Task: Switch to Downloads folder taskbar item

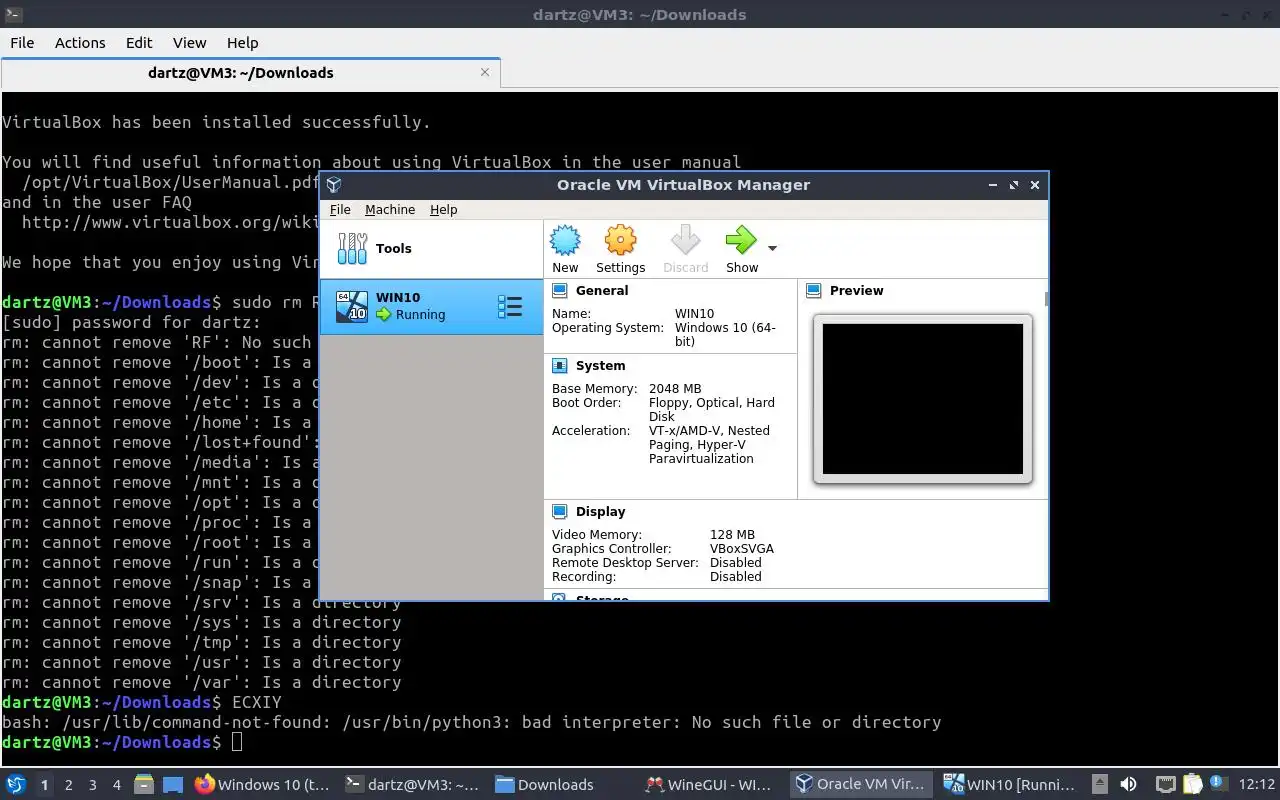Action: pos(562,785)
